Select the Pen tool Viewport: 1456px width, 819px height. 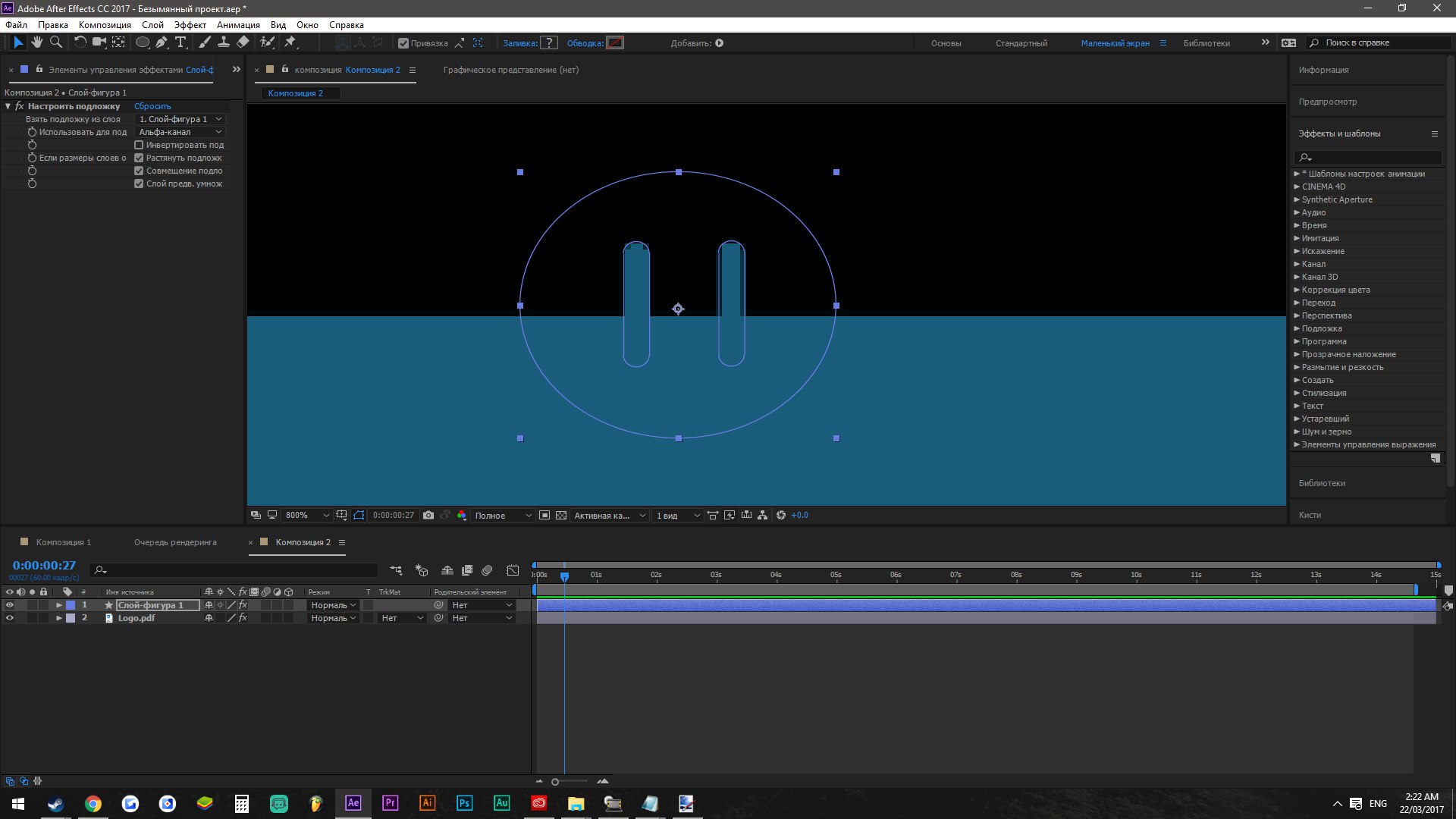tap(162, 42)
